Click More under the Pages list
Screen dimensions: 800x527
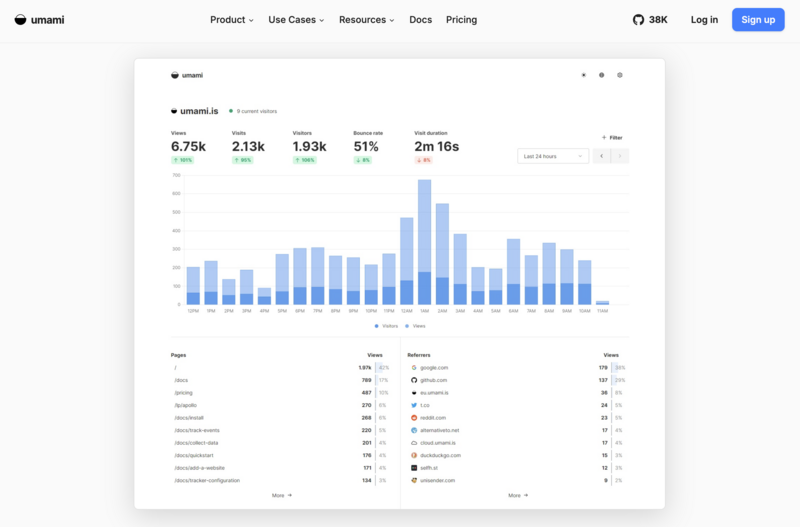coord(282,495)
